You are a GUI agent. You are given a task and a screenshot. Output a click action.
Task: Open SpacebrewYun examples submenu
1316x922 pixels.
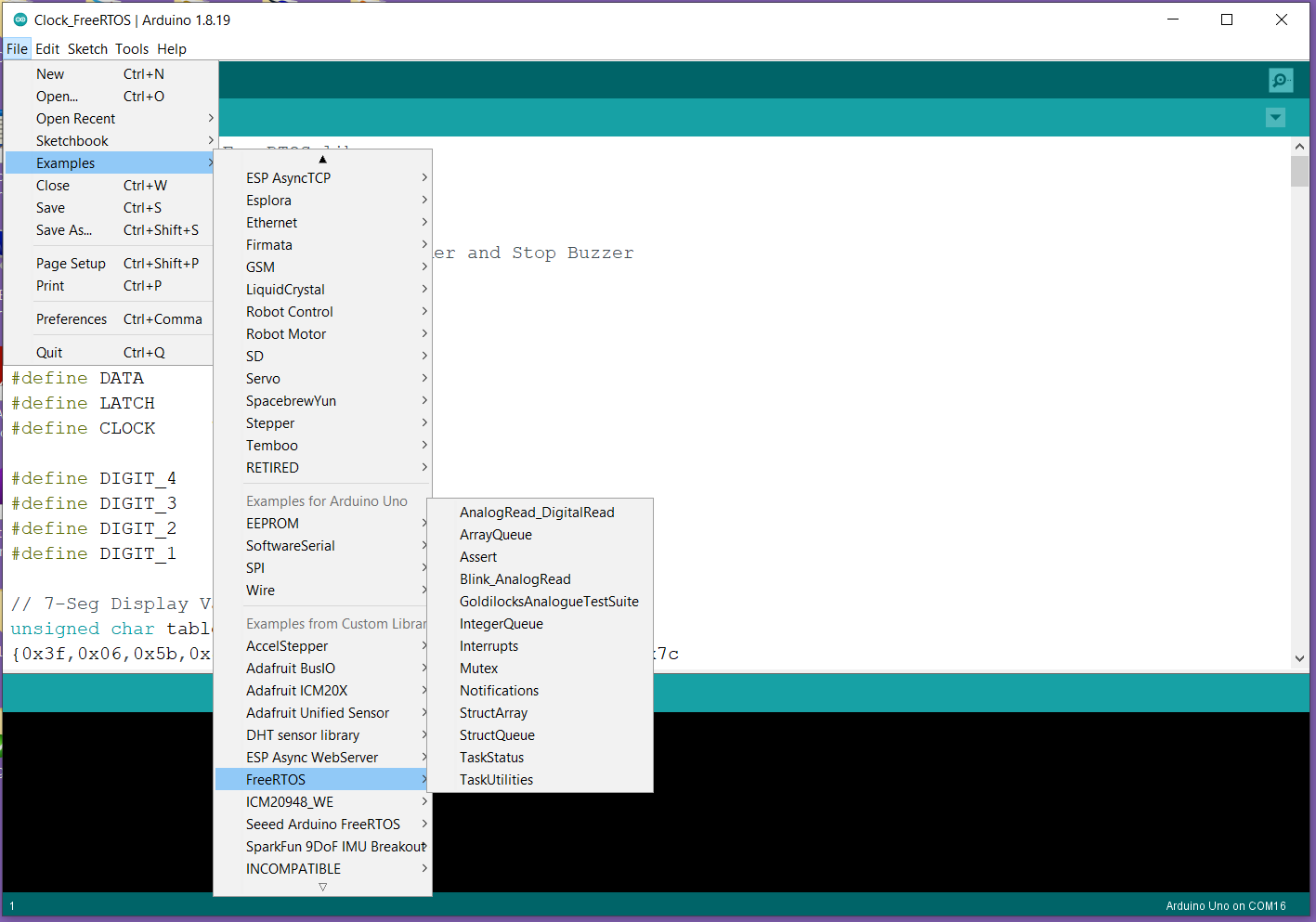tap(323, 401)
